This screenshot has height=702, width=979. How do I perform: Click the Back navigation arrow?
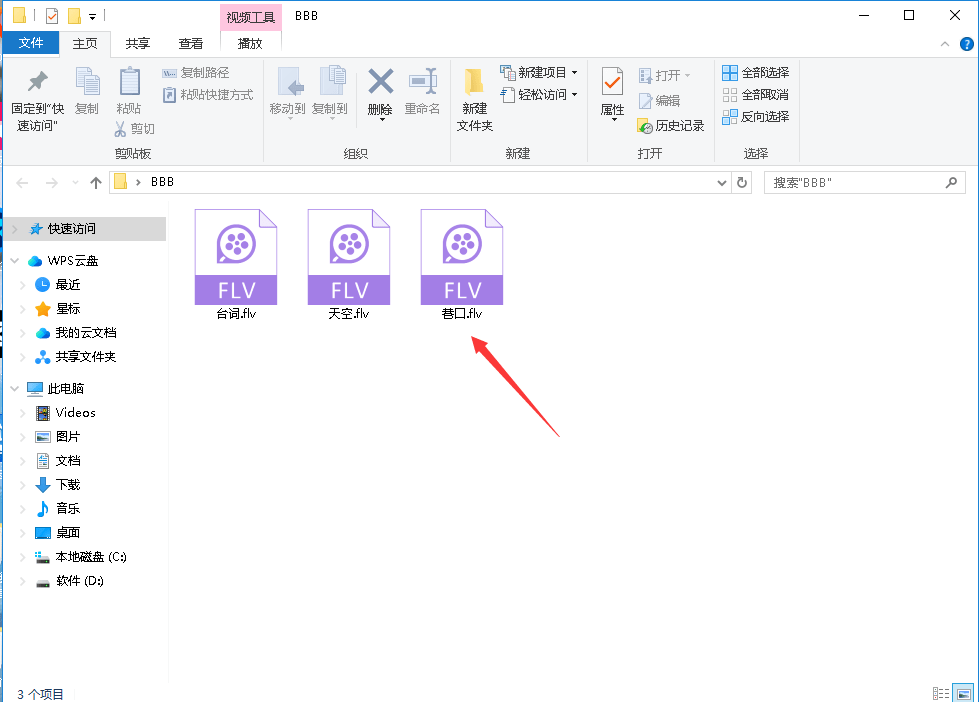click(x=22, y=183)
